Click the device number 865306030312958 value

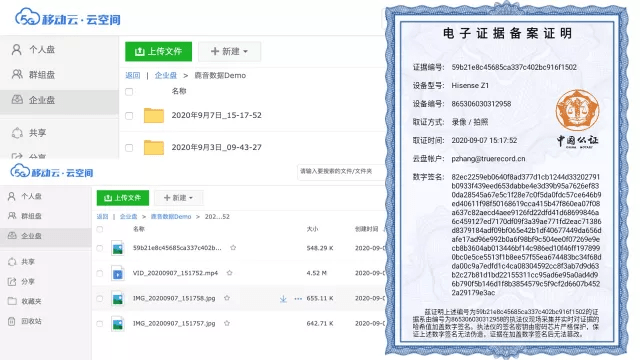pos(481,104)
